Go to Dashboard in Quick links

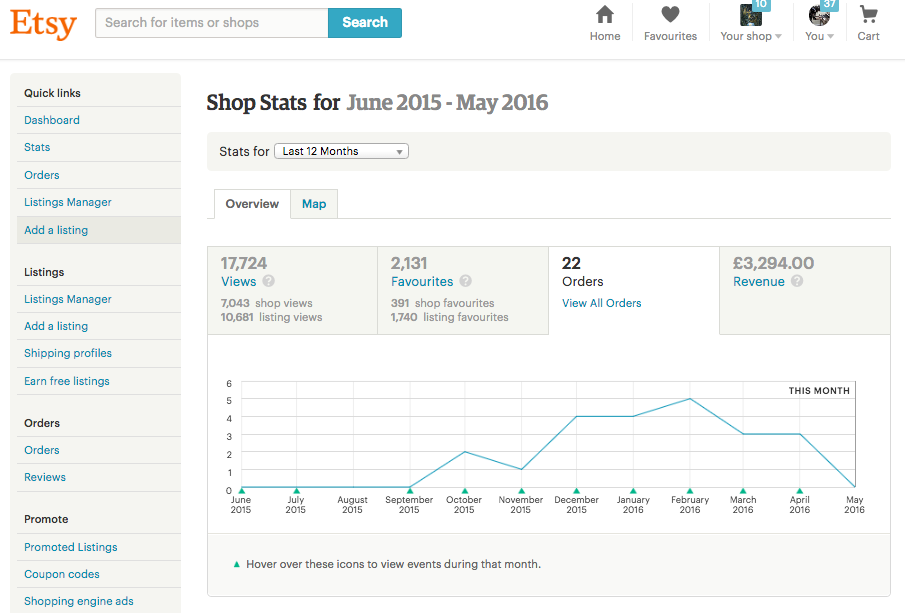52,120
